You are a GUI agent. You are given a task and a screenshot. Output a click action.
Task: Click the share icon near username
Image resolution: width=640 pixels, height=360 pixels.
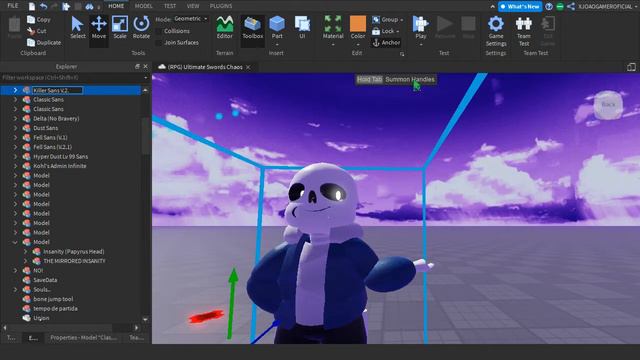(x=571, y=6)
